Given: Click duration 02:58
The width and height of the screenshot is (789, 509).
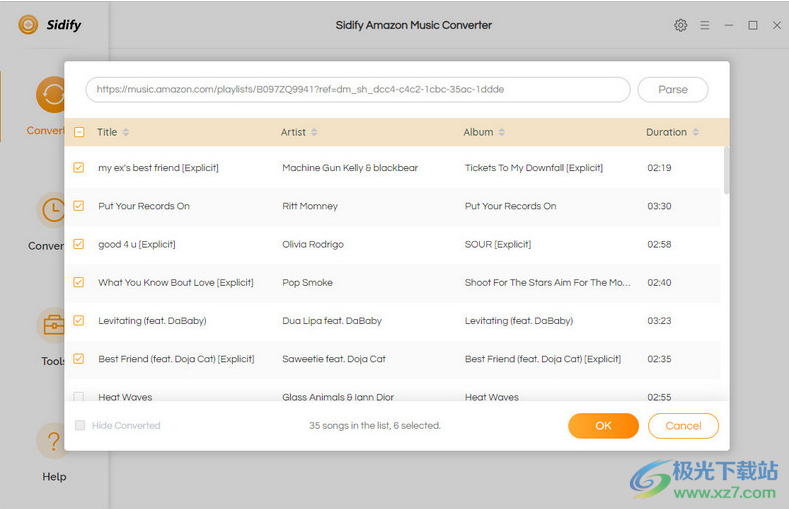Looking at the screenshot, I should pyautogui.click(x=659, y=244).
